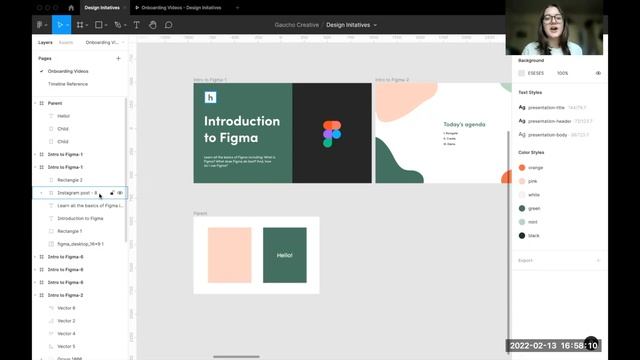Go to the Figma home icon
This screenshot has width=640, height=360.
click(x=71, y=7)
